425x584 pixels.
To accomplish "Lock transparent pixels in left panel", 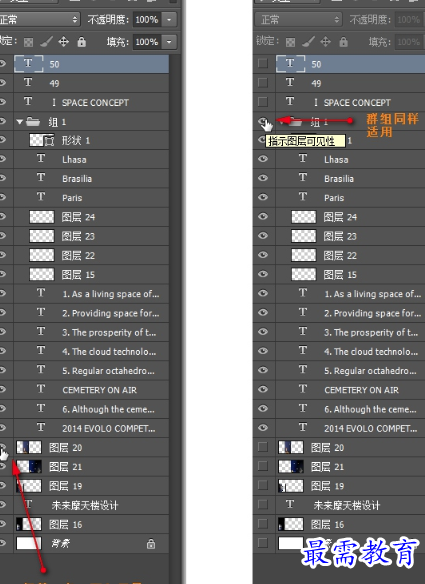I will point(28,42).
